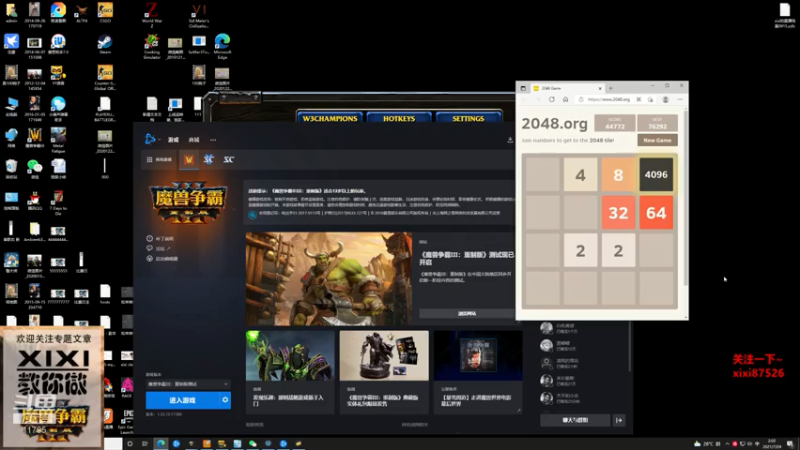Open the third sidebar link with globe icon
Viewport: 800px width, 450px height.
coord(162,259)
